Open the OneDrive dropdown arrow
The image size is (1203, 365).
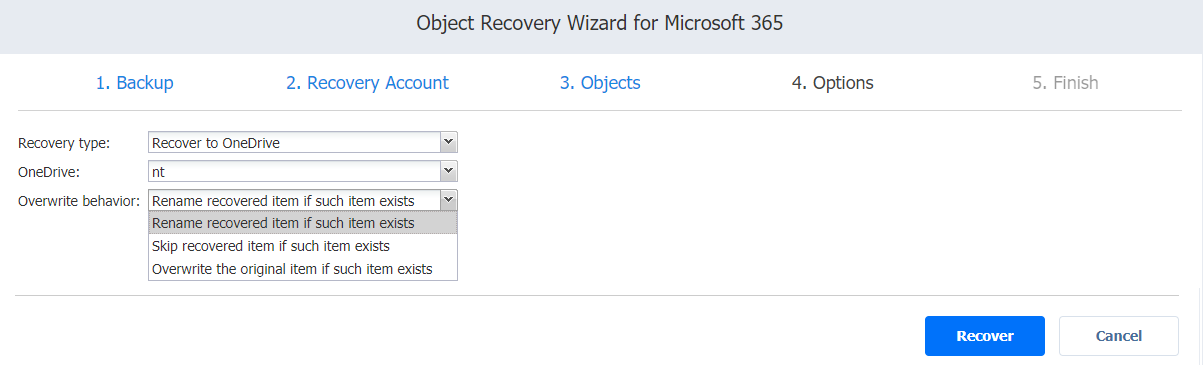click(449, 172)
